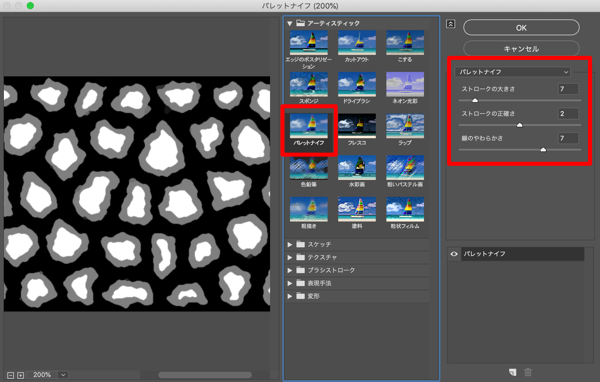Image resolution: width=600 pixels, height=382 pixels.
Task: Select the パレットナイフ filter thumbnail
Action: coord(309,126)
